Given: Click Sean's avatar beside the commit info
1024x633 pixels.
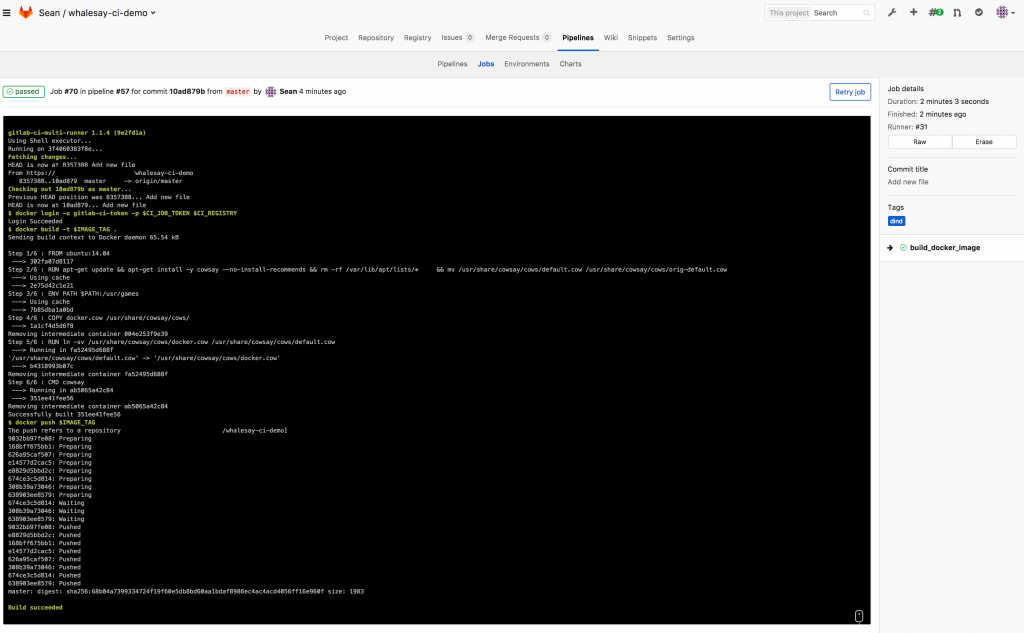Looking at the screenshot, I should point(270,90).
